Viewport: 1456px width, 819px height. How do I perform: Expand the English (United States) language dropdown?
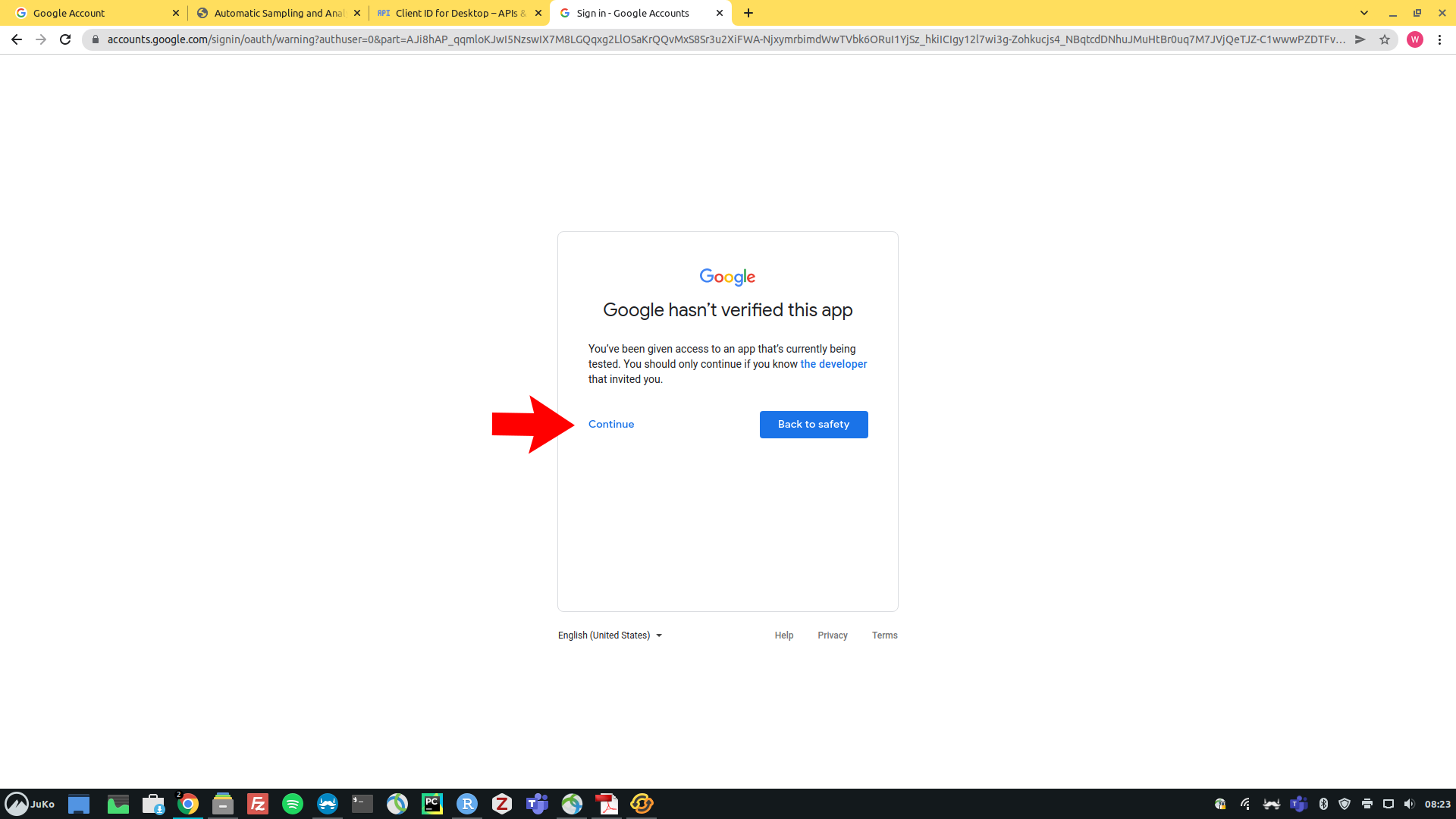coord(610,635)
